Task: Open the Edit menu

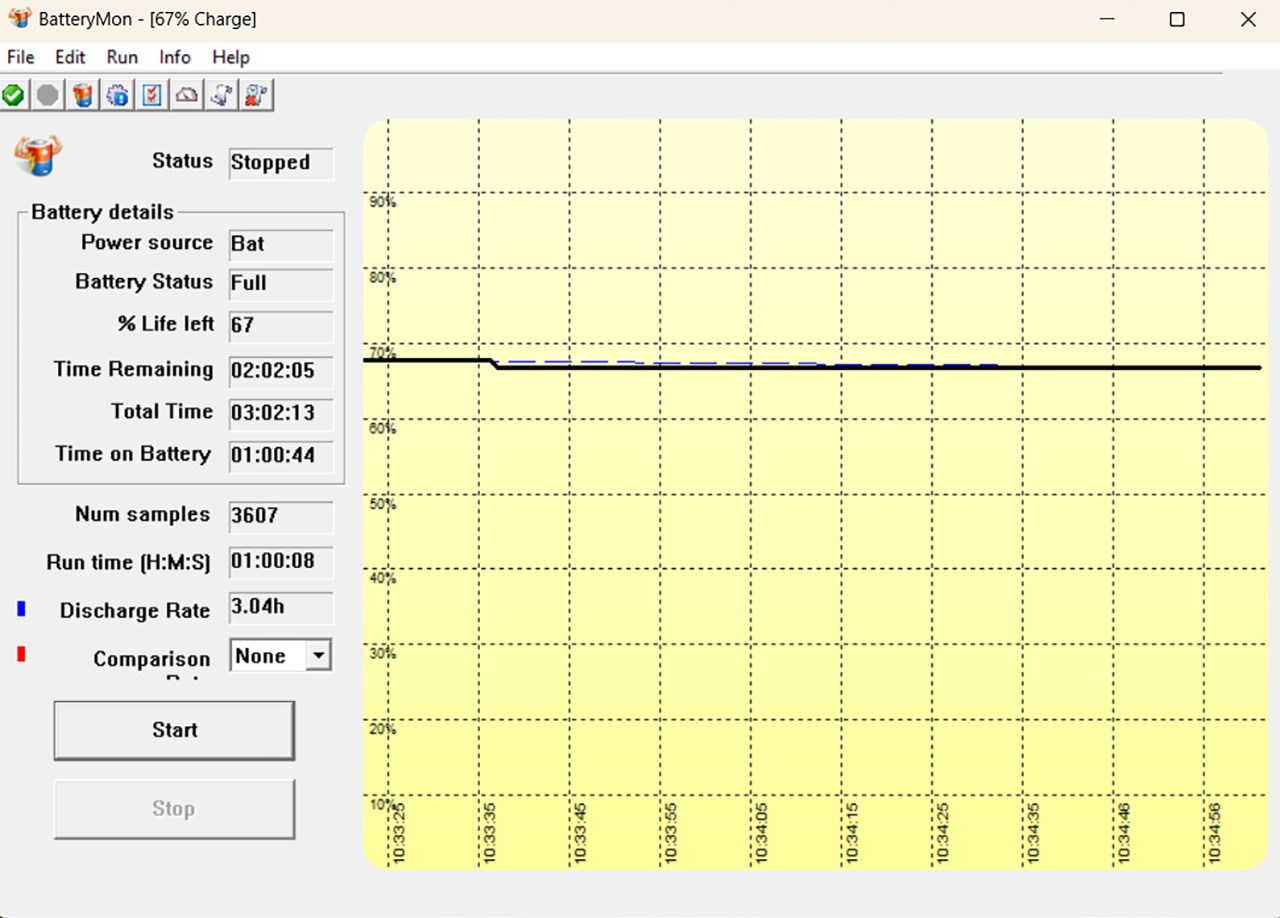Action: (70, 57)
